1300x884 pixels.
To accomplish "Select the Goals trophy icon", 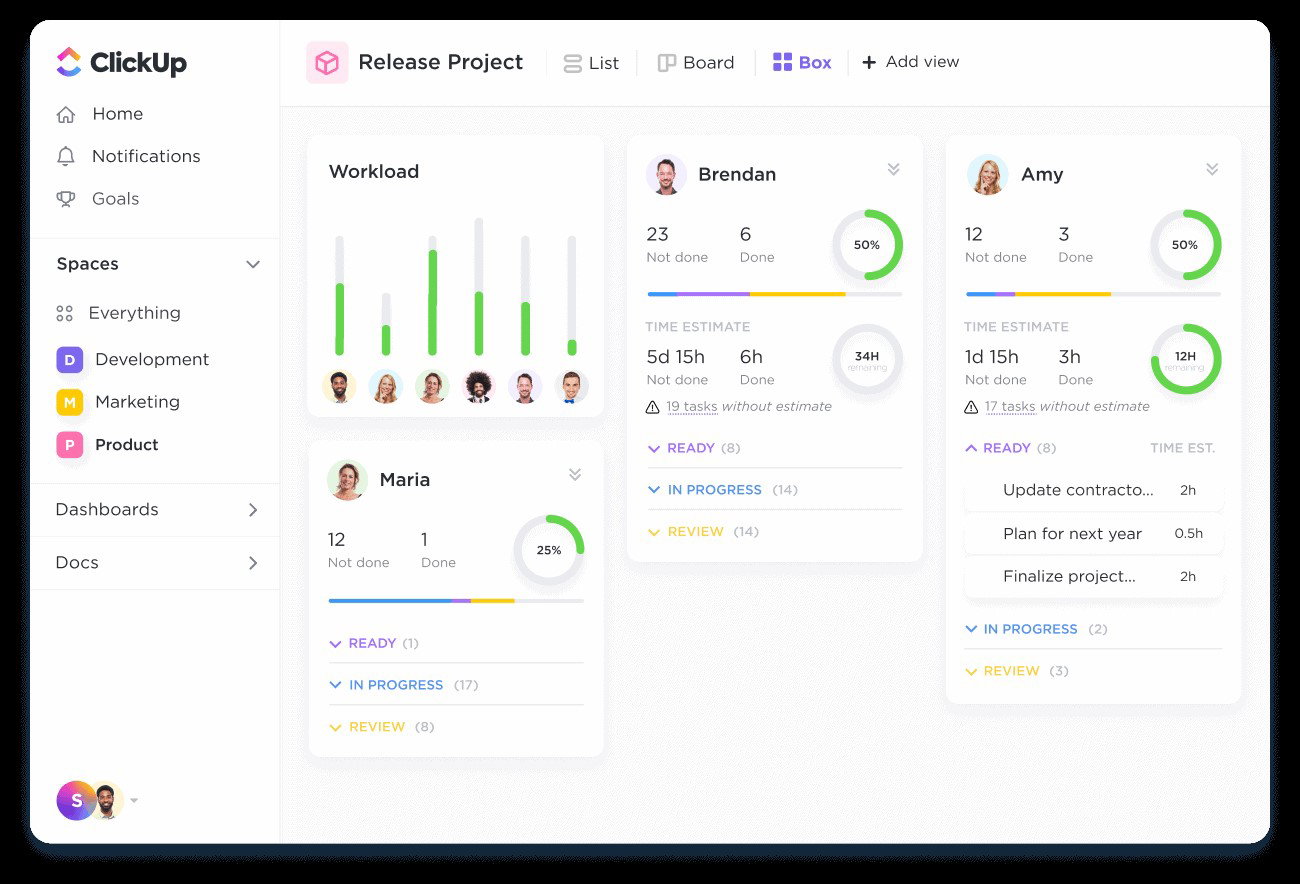I will tap(64, 198).
